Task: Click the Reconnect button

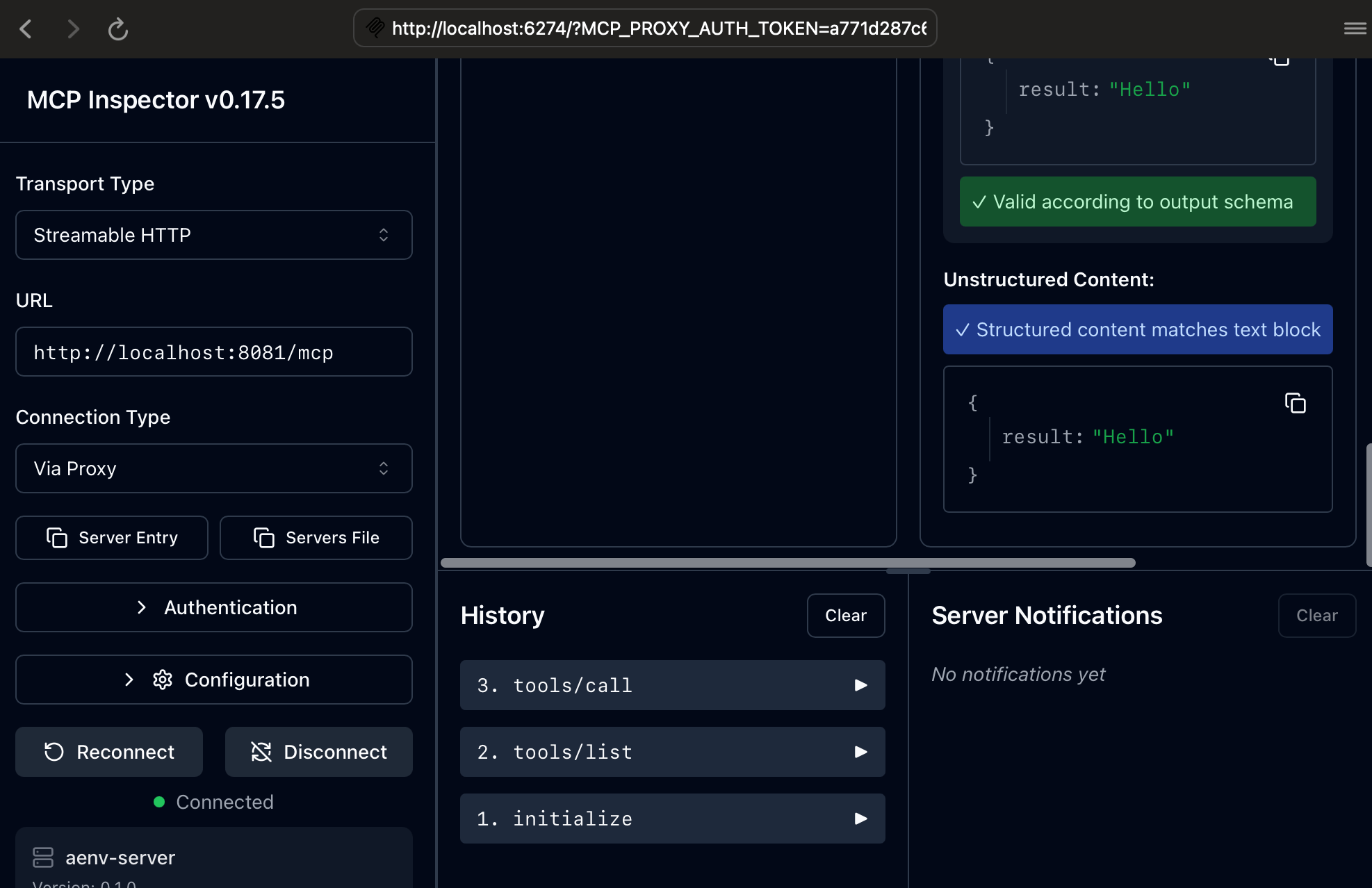Action: click(x=109, y=752)
